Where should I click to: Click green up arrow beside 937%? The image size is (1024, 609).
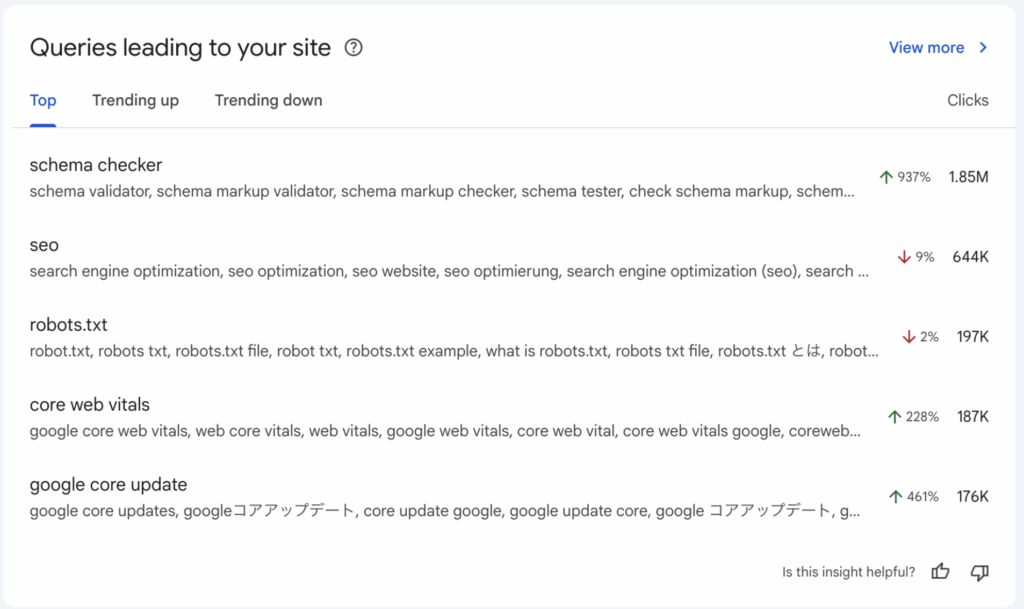pos(885,177)
